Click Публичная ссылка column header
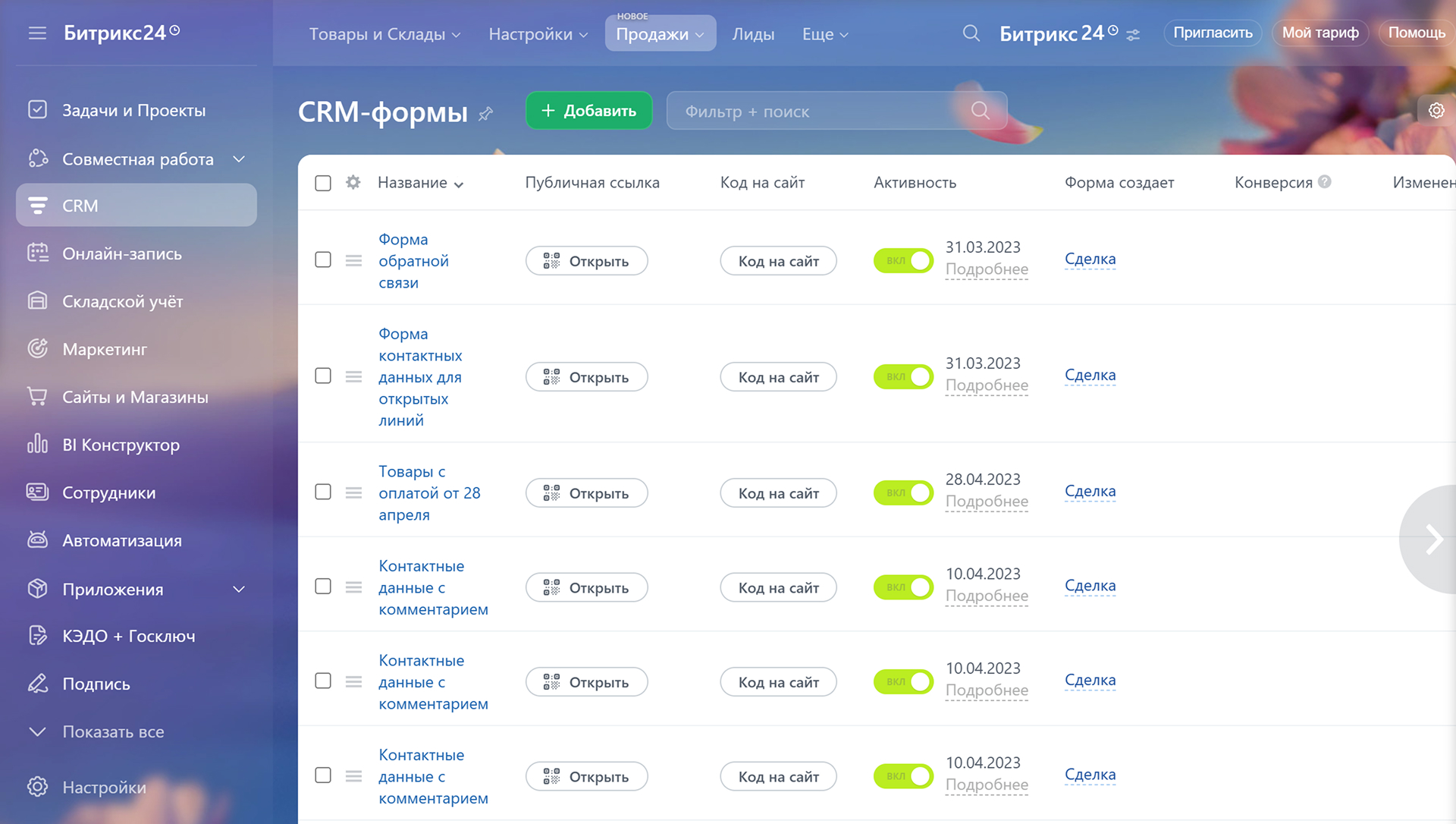Screen dimensions: 1456x824 click(592, 183)
